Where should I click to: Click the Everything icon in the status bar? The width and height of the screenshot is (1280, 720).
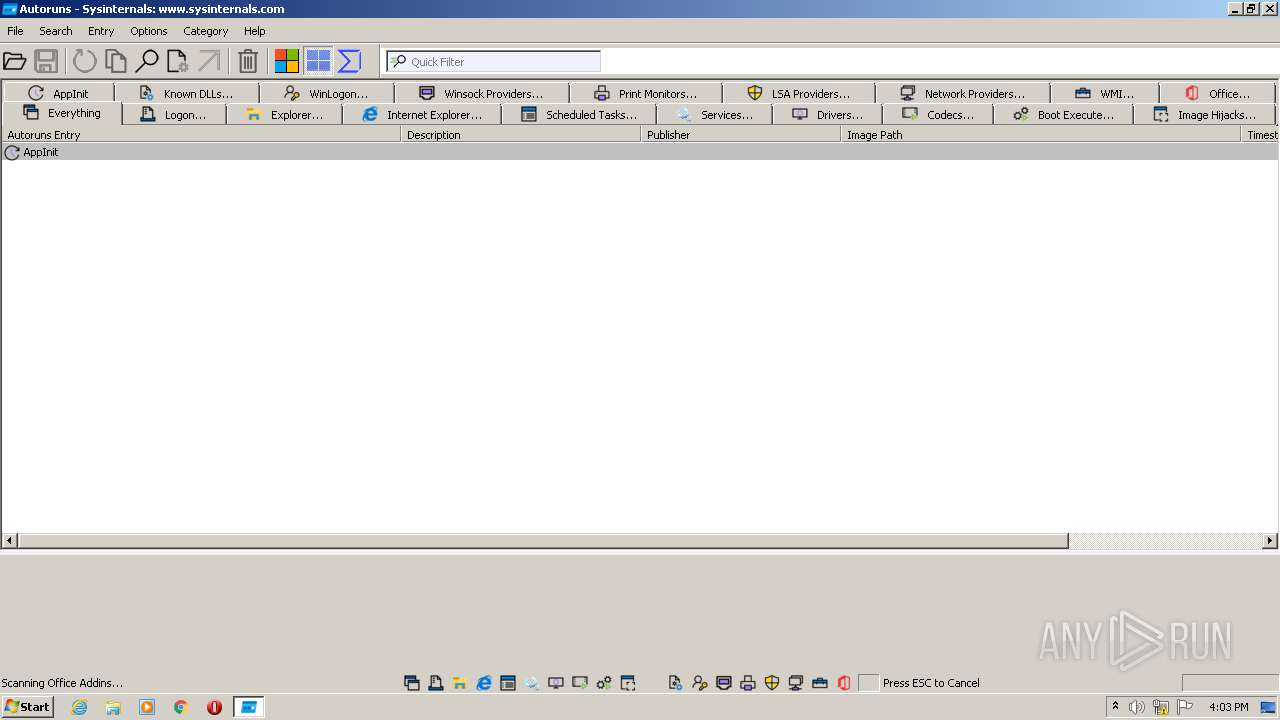[412, 683]
